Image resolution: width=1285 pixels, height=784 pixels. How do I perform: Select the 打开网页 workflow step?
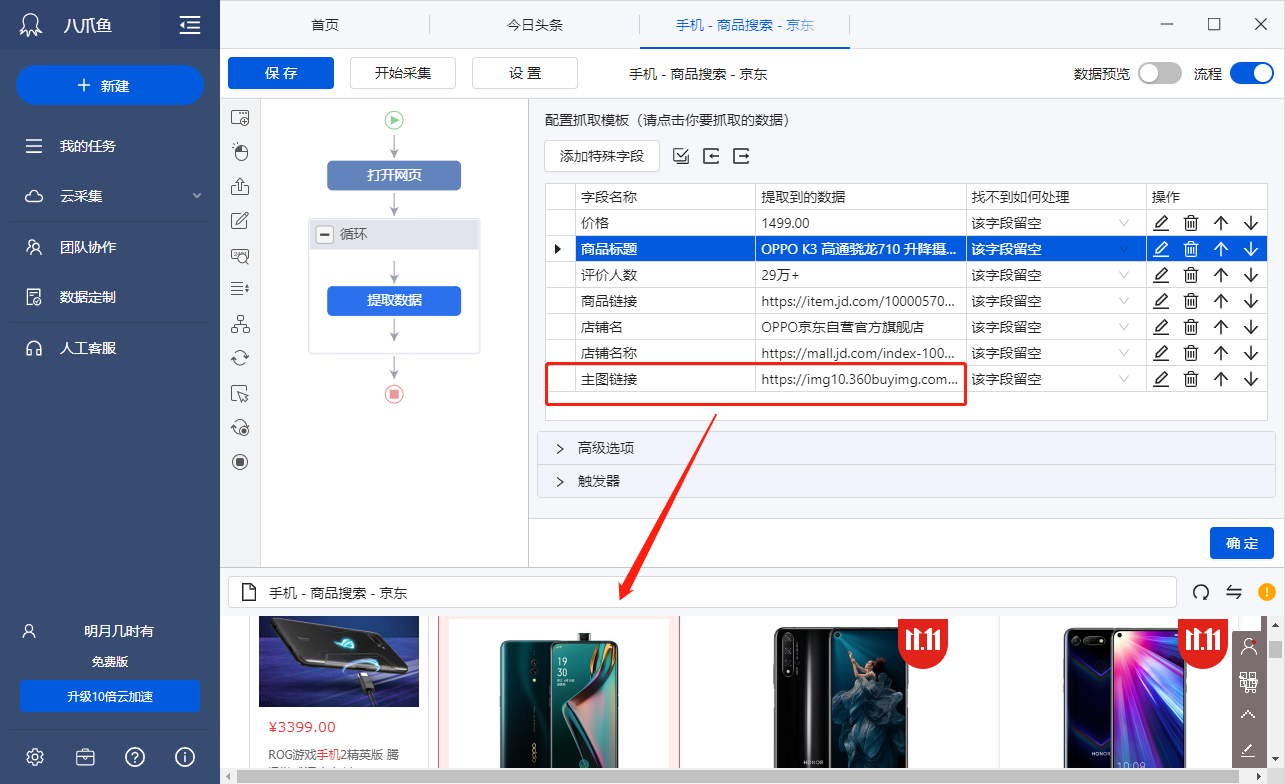(x=394, y=175)
